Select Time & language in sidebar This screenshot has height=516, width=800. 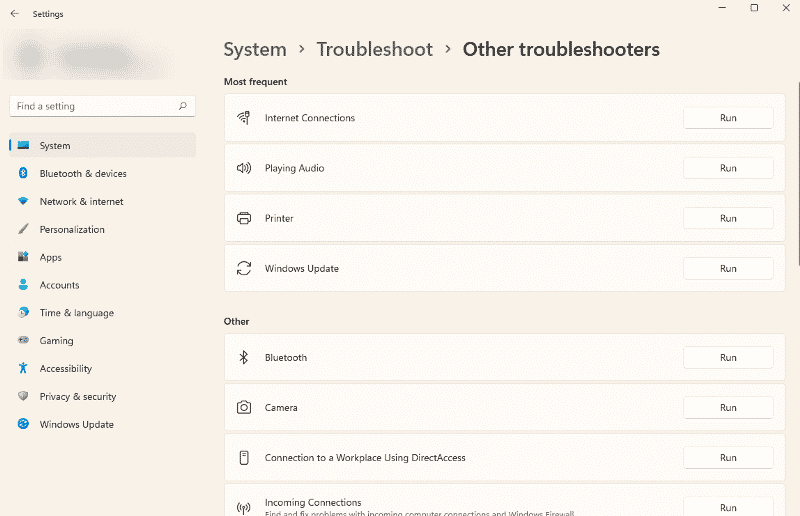76,313
